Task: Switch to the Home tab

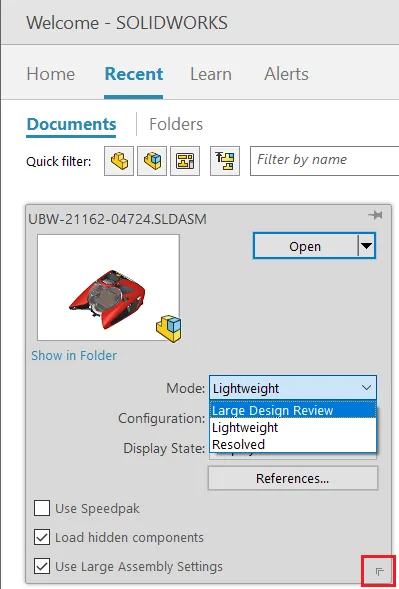Action: [x=51, y=74]
